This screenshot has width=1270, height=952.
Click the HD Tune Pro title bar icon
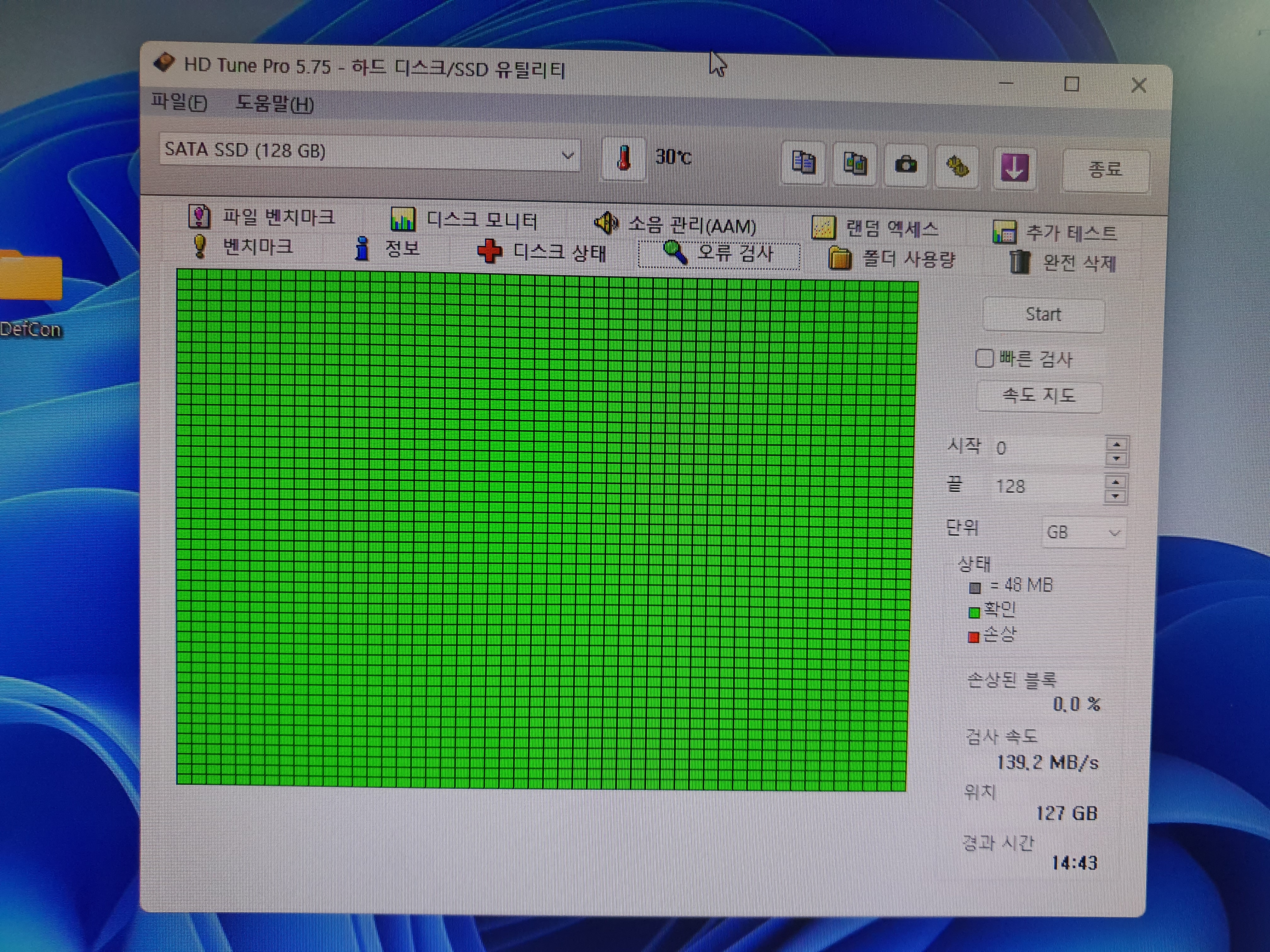[164, 62]
